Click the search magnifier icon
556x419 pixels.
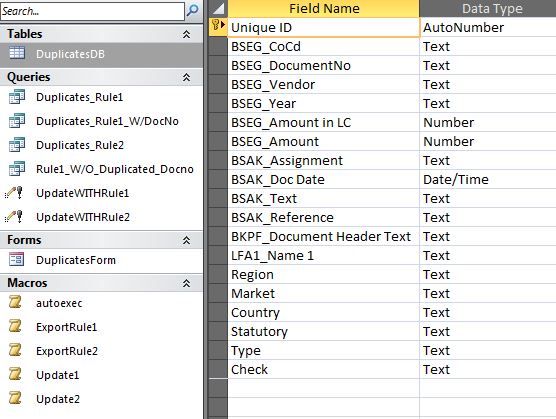[193, 11]
